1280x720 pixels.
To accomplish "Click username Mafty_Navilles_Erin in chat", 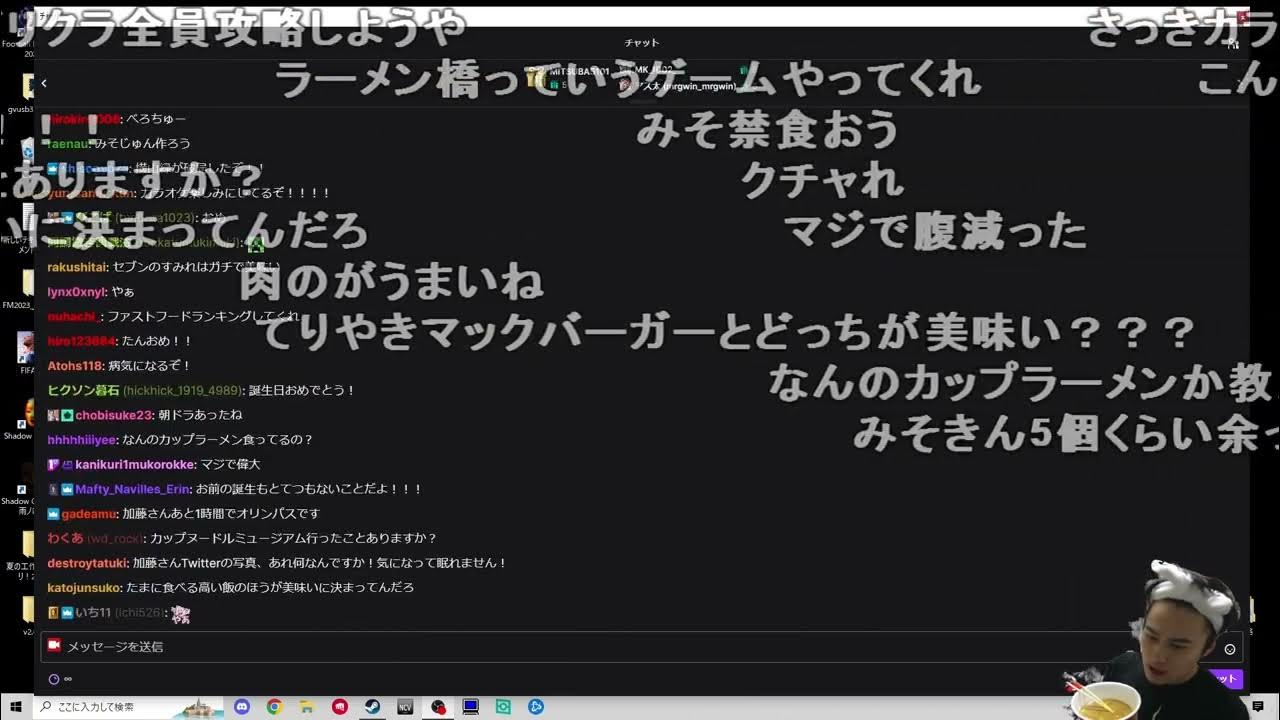I will 132,489.
